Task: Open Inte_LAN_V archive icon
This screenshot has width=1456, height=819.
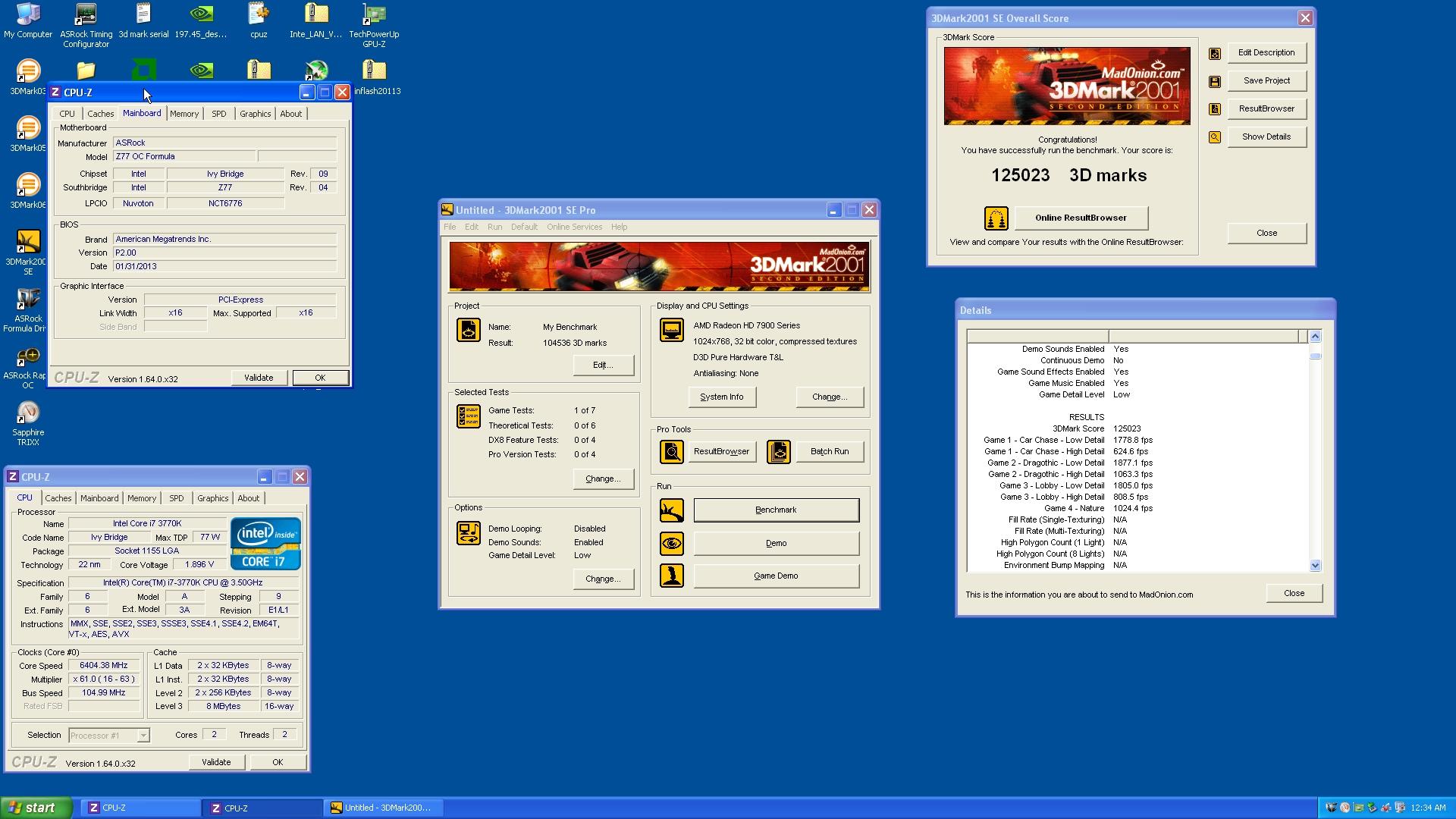Action: coord(316,20)
